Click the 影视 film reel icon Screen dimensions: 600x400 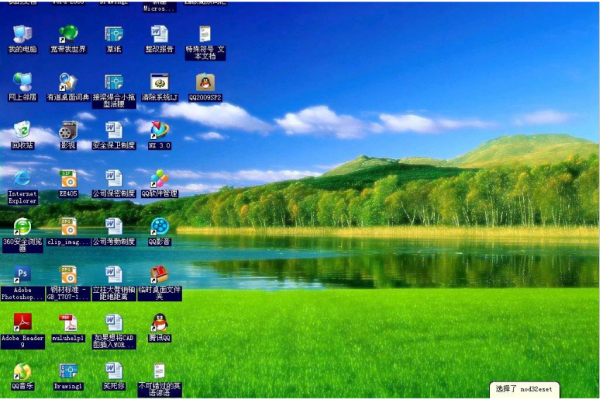tap(68, 131)
